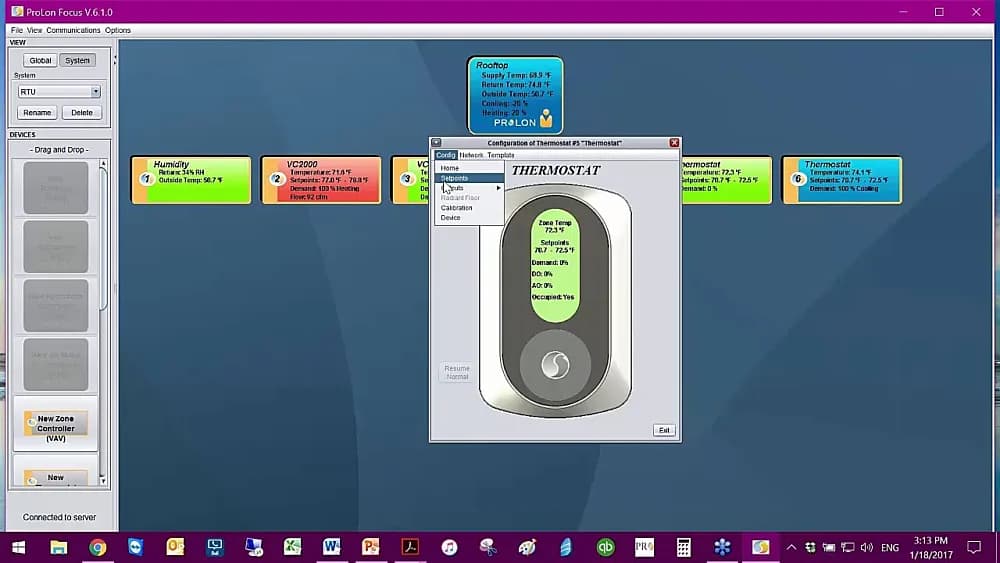Click the ProLon logo on Rooftop card
1000x563 pixels.
coord(523,122)
